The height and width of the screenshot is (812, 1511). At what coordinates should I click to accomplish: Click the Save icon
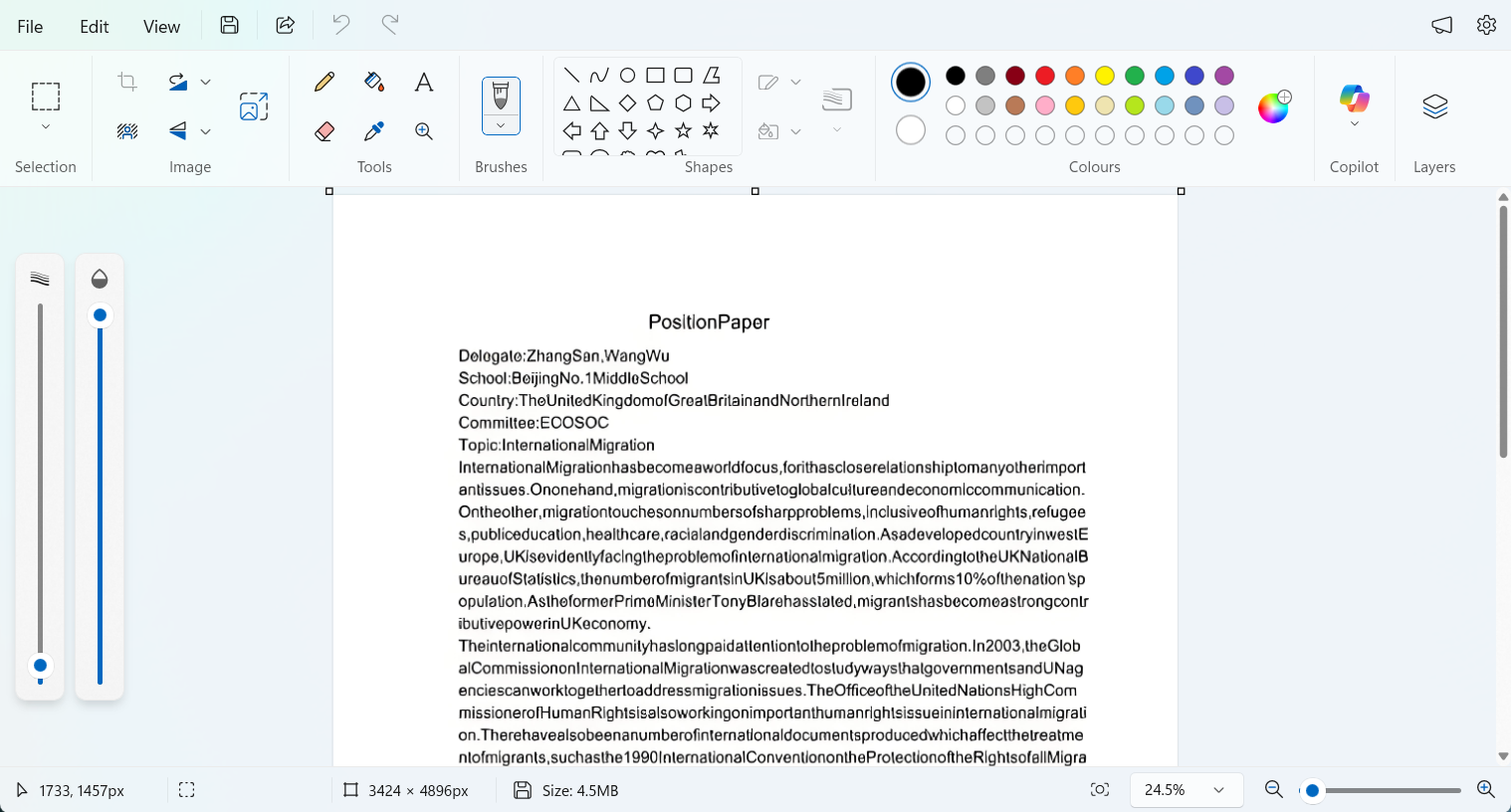tap(230, 25)
